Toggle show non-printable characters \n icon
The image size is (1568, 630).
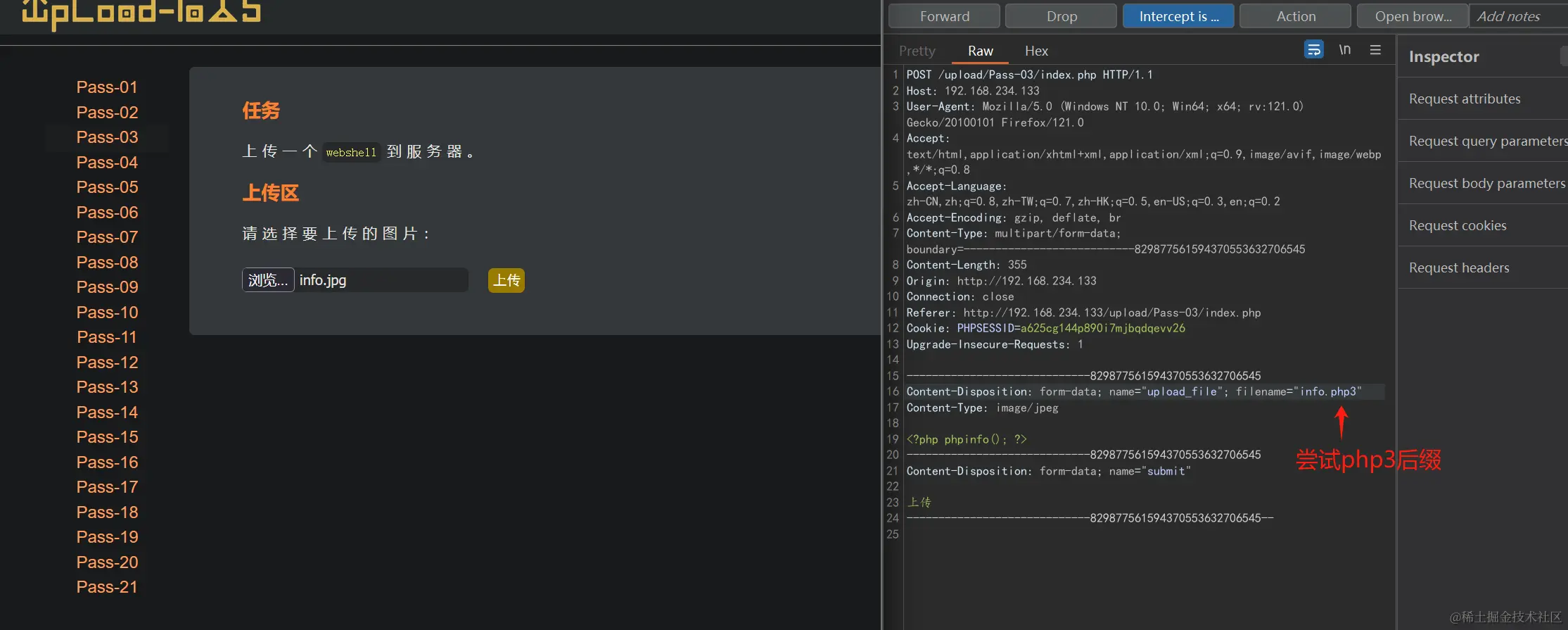click(1344, 49)
